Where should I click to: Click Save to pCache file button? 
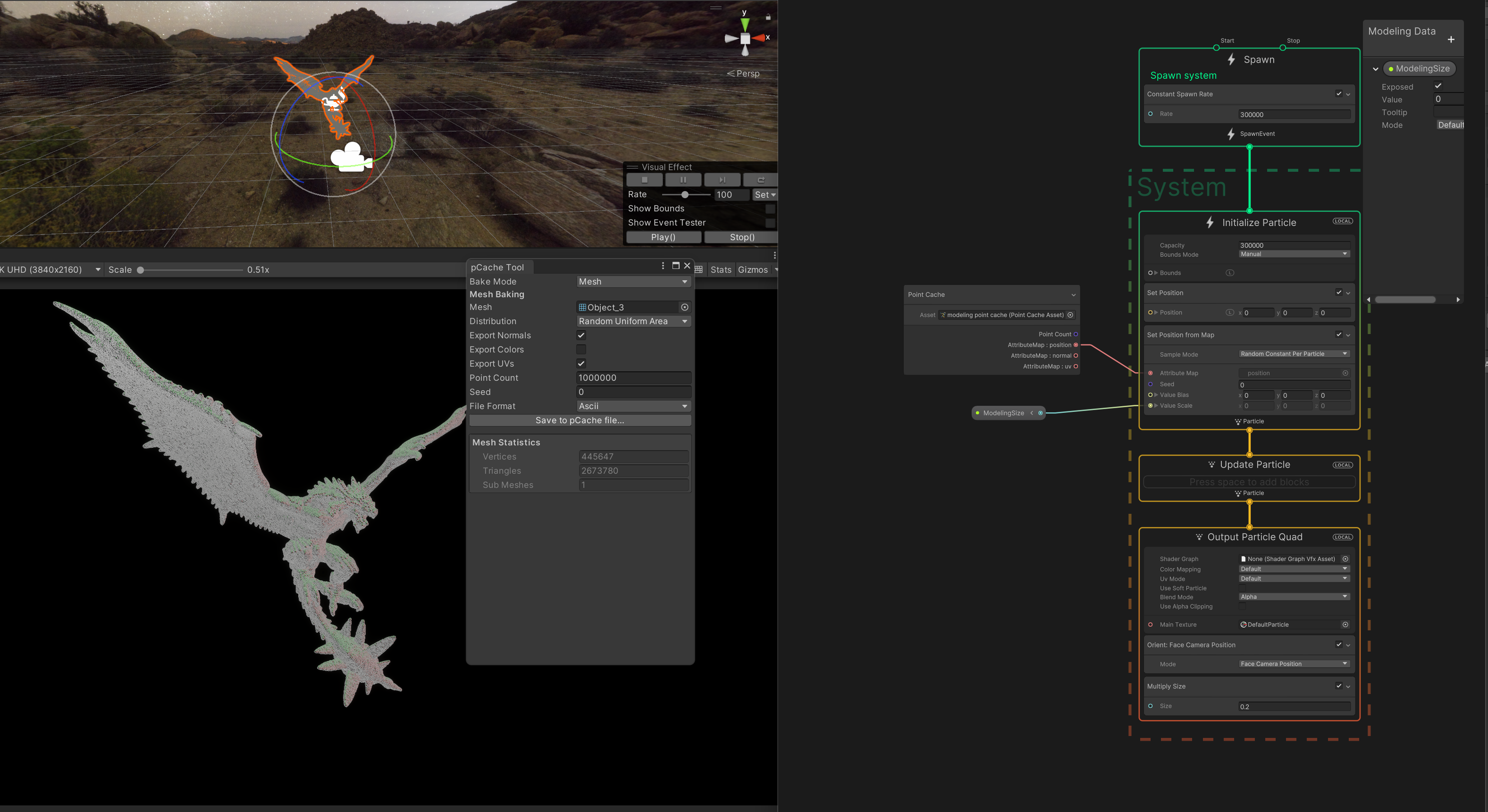click(580, 420)
